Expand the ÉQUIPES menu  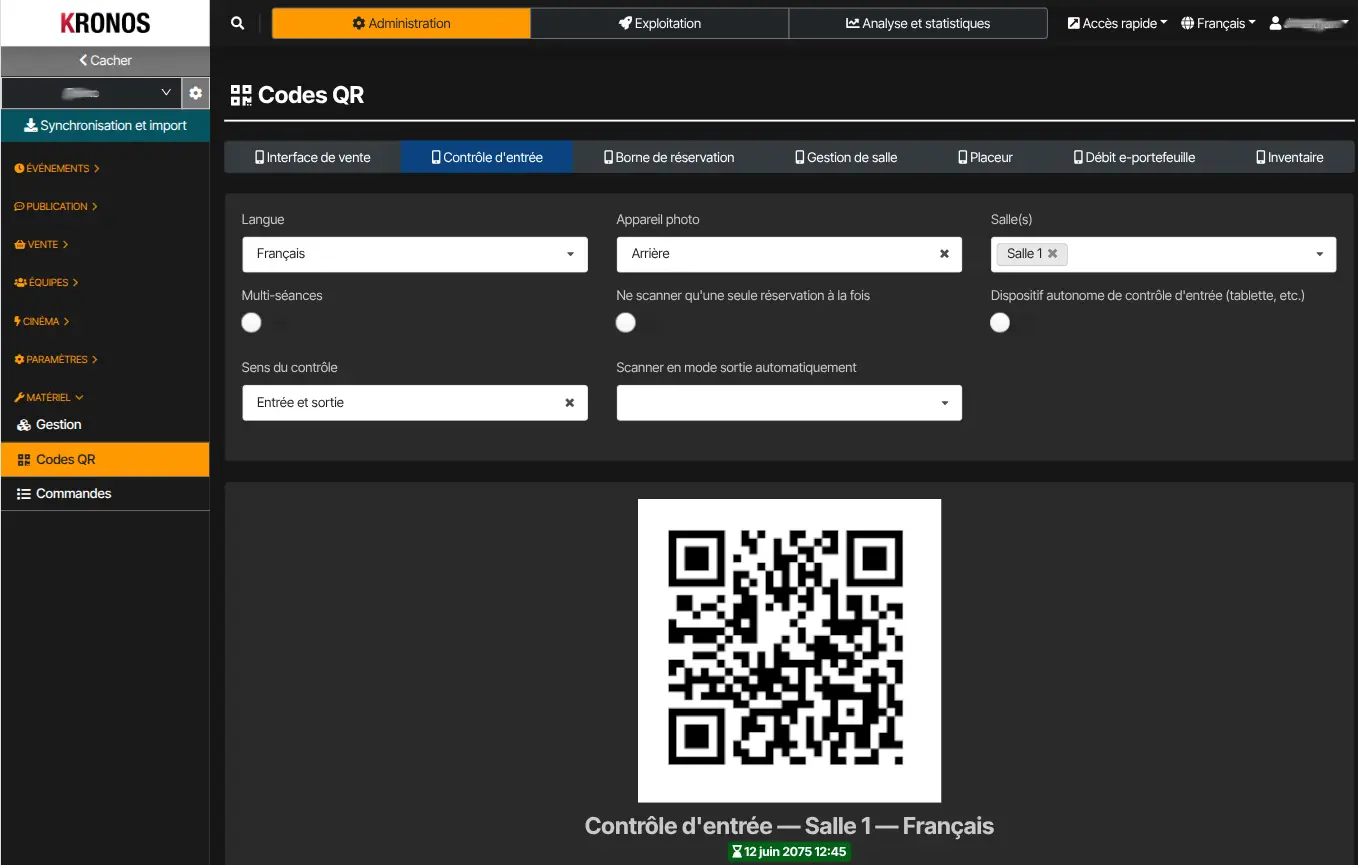(46, 282)
